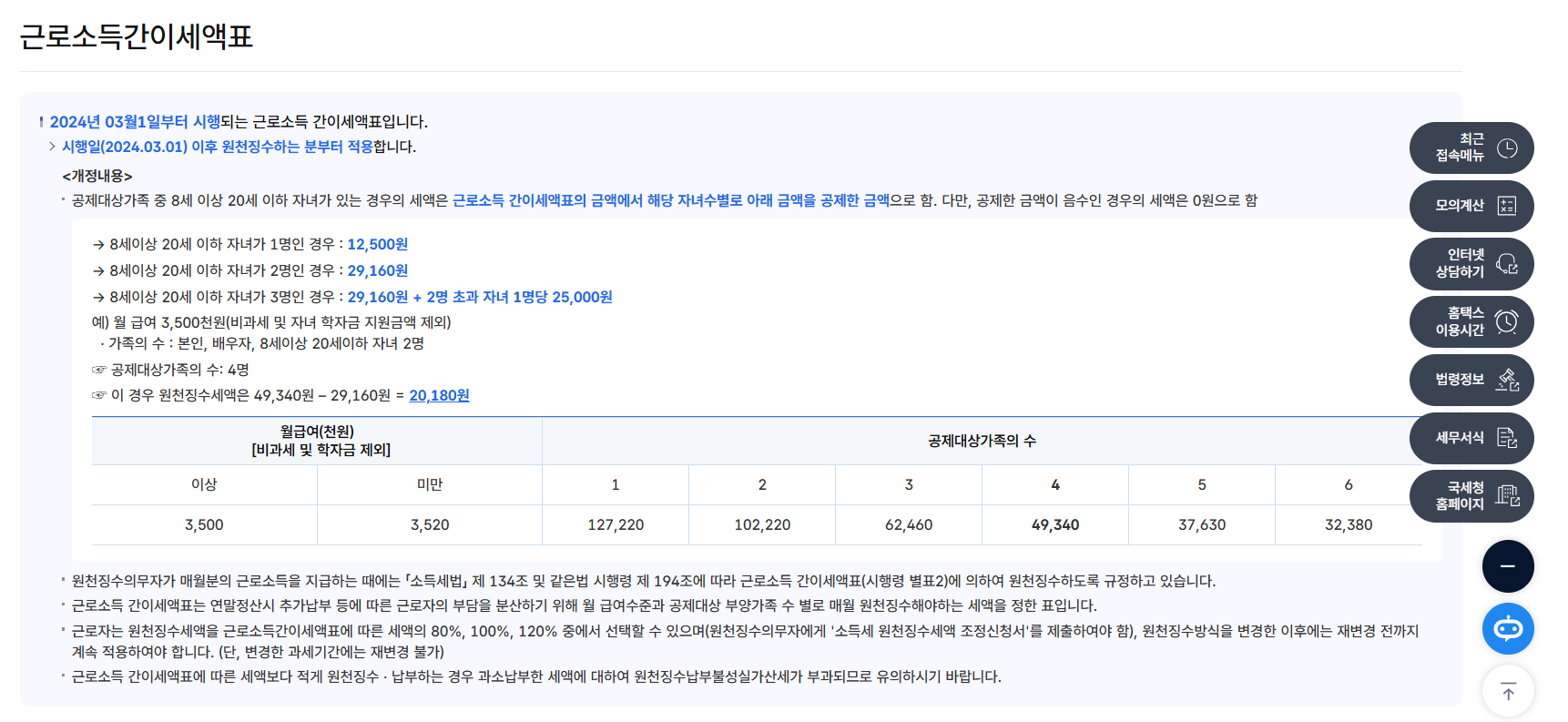Viewport: 1568px width, 722px height.
Task: Select the tax amount 32,380
Action: [1349, 524]
